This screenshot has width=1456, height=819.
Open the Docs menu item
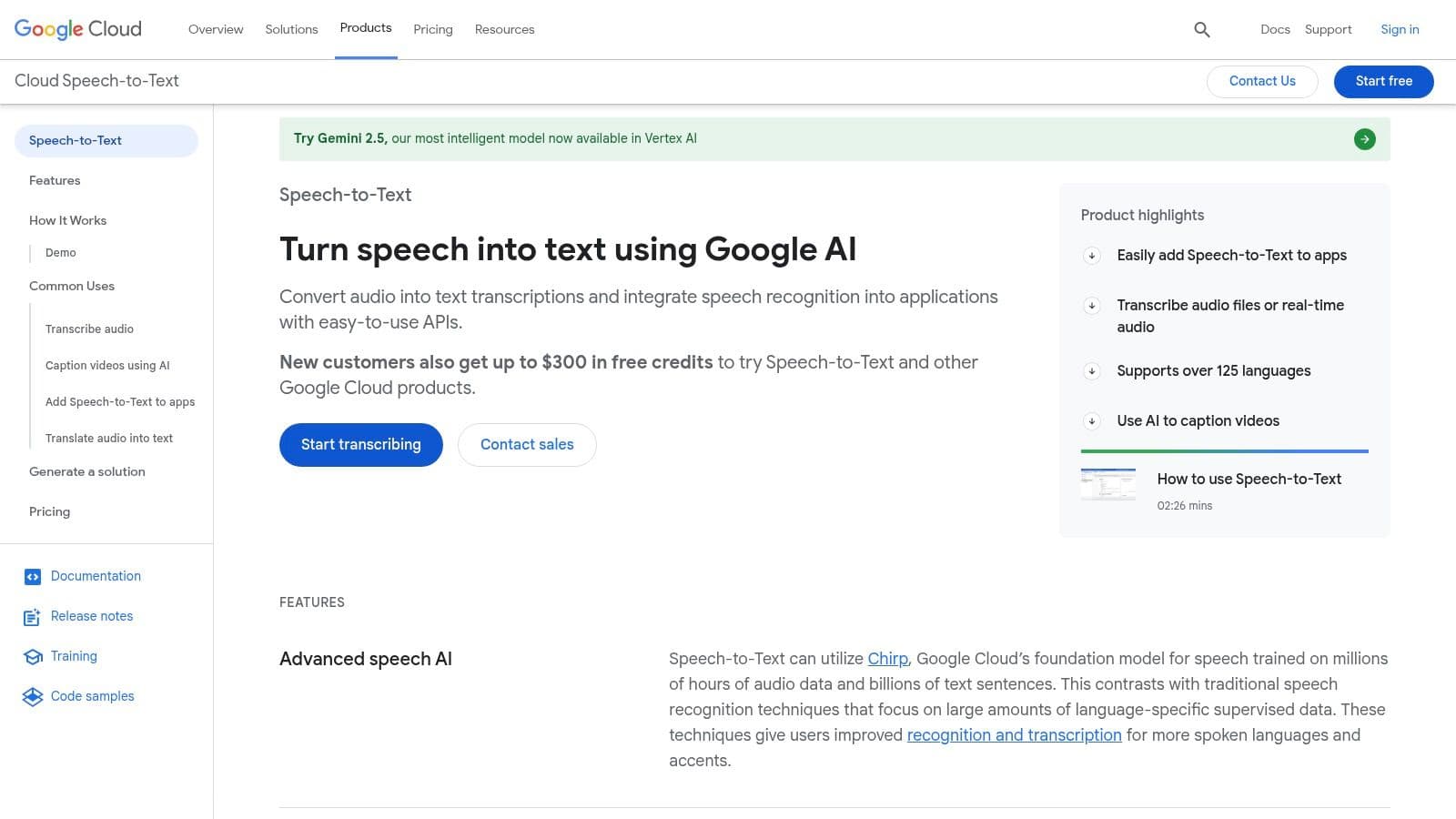point(1275,29)
